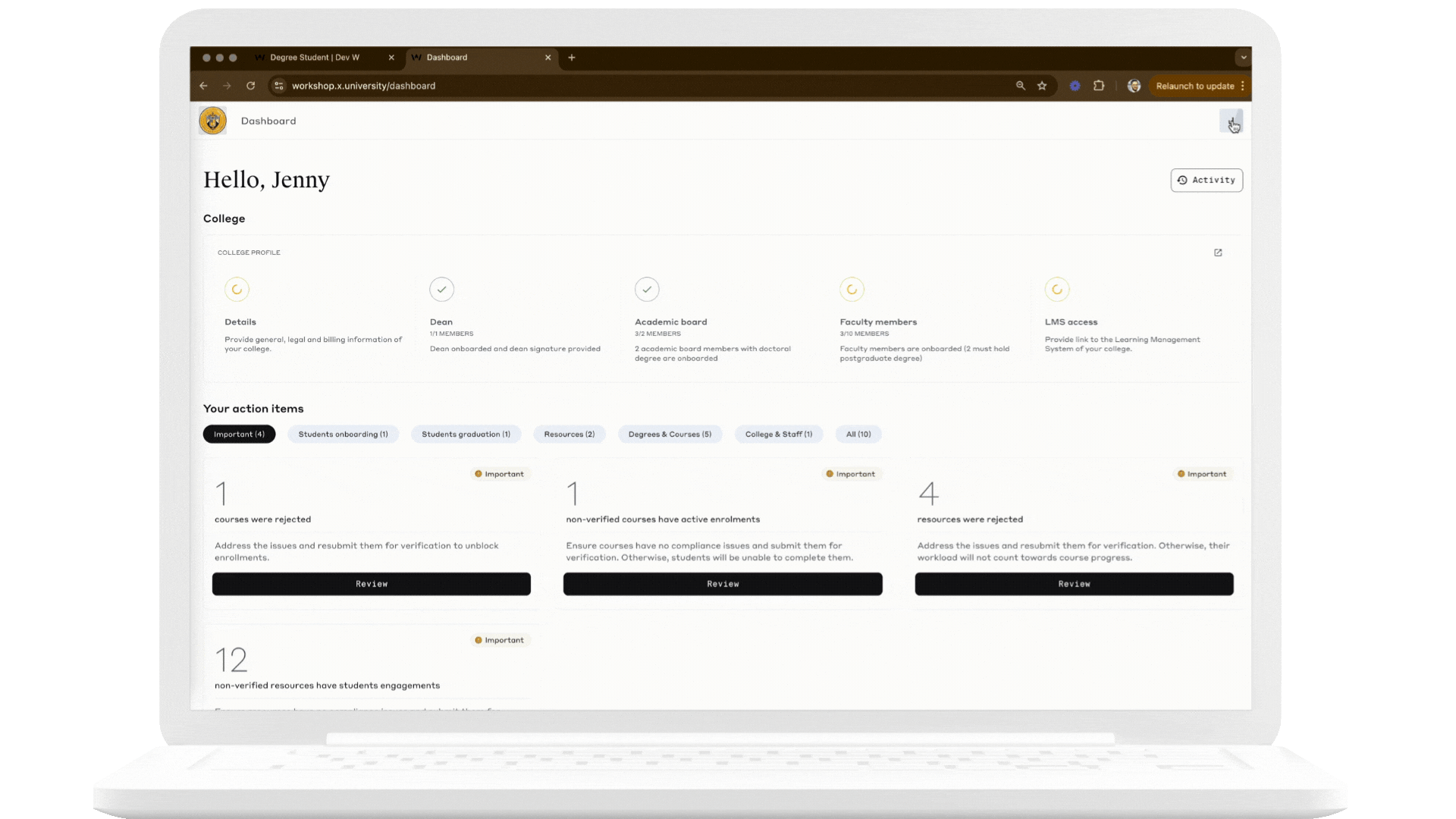Show the Resources (2) action items
Image resolution: width=1456 pixels, height=819 pixels.
tap(569, 434)
